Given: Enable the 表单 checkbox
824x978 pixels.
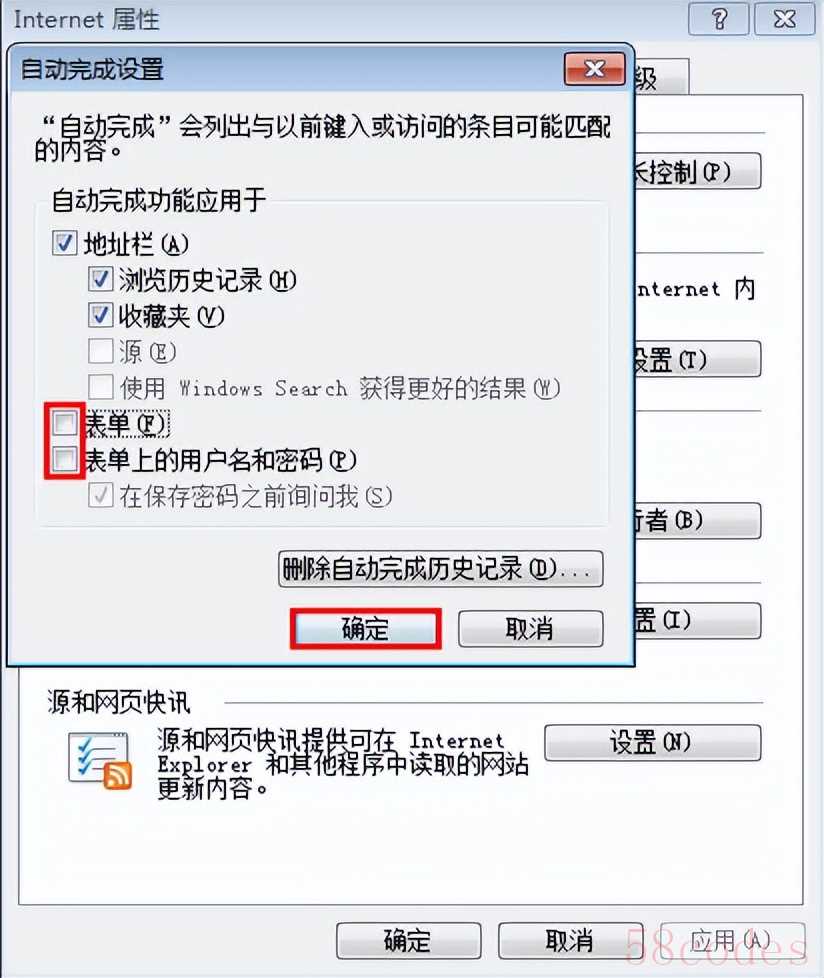Looking at the screenshot, I should click(65, 423).
